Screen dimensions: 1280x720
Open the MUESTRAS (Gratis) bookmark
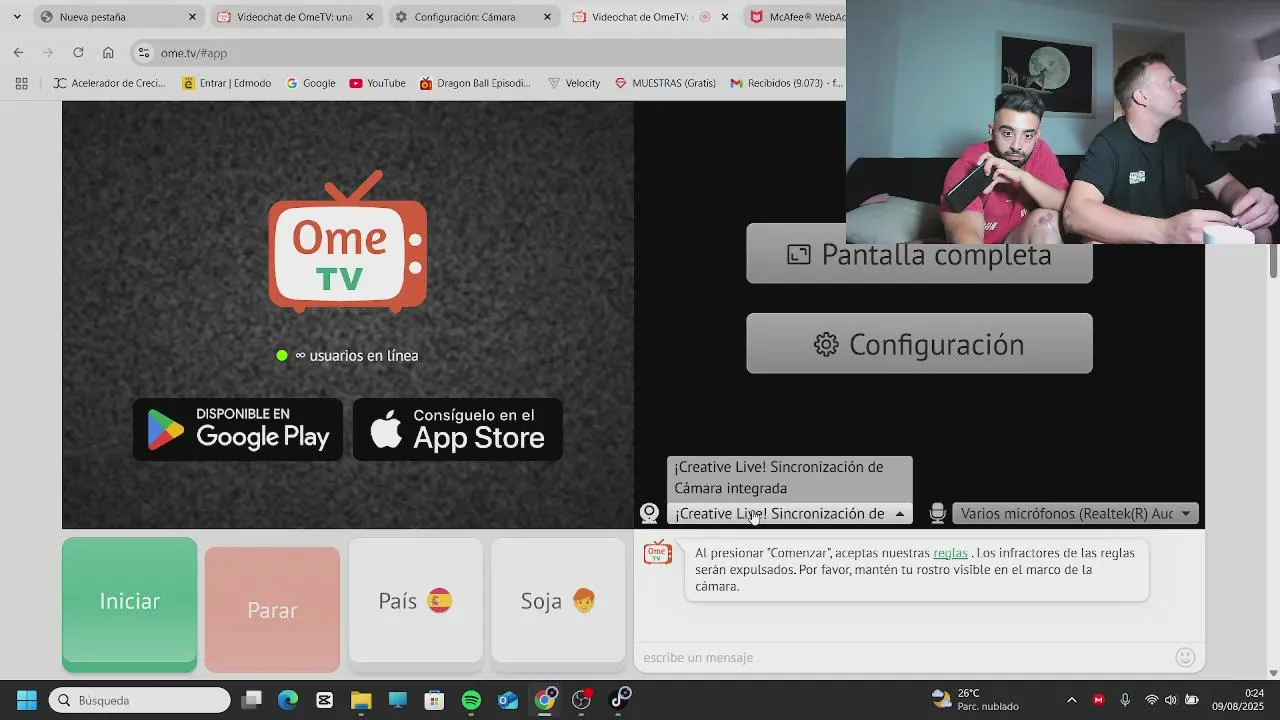665,83
